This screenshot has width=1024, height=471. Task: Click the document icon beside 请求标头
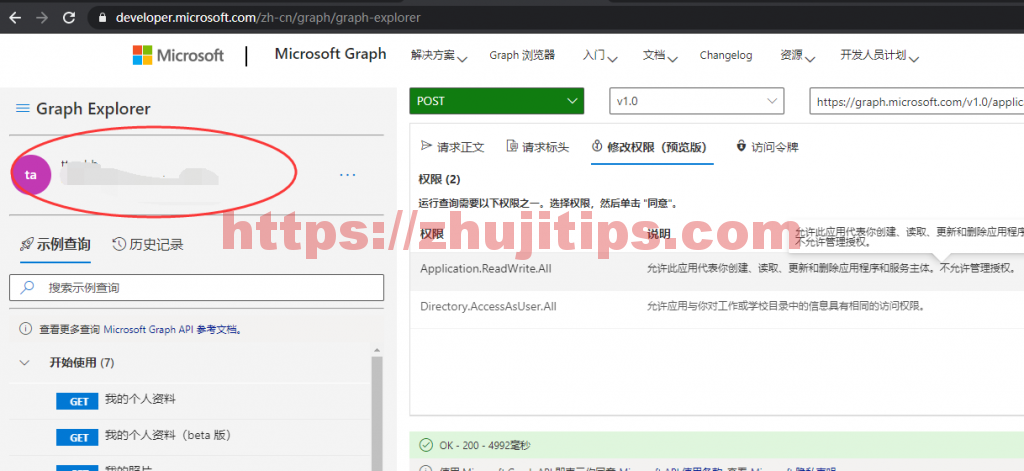512,146
